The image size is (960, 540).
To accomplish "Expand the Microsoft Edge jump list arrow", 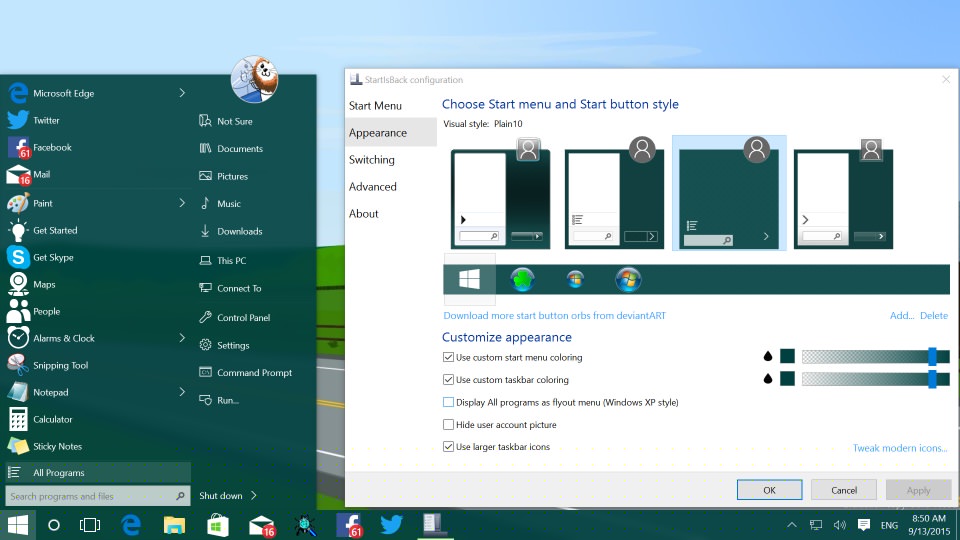I will pyautogui.click(x=182, y=93).
